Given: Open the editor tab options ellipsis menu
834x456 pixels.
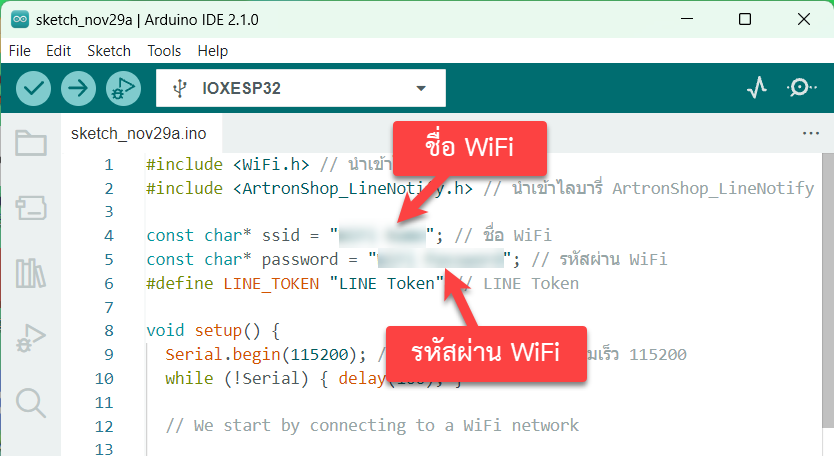Looking at the screenshot, I should [x=811, y=133].
